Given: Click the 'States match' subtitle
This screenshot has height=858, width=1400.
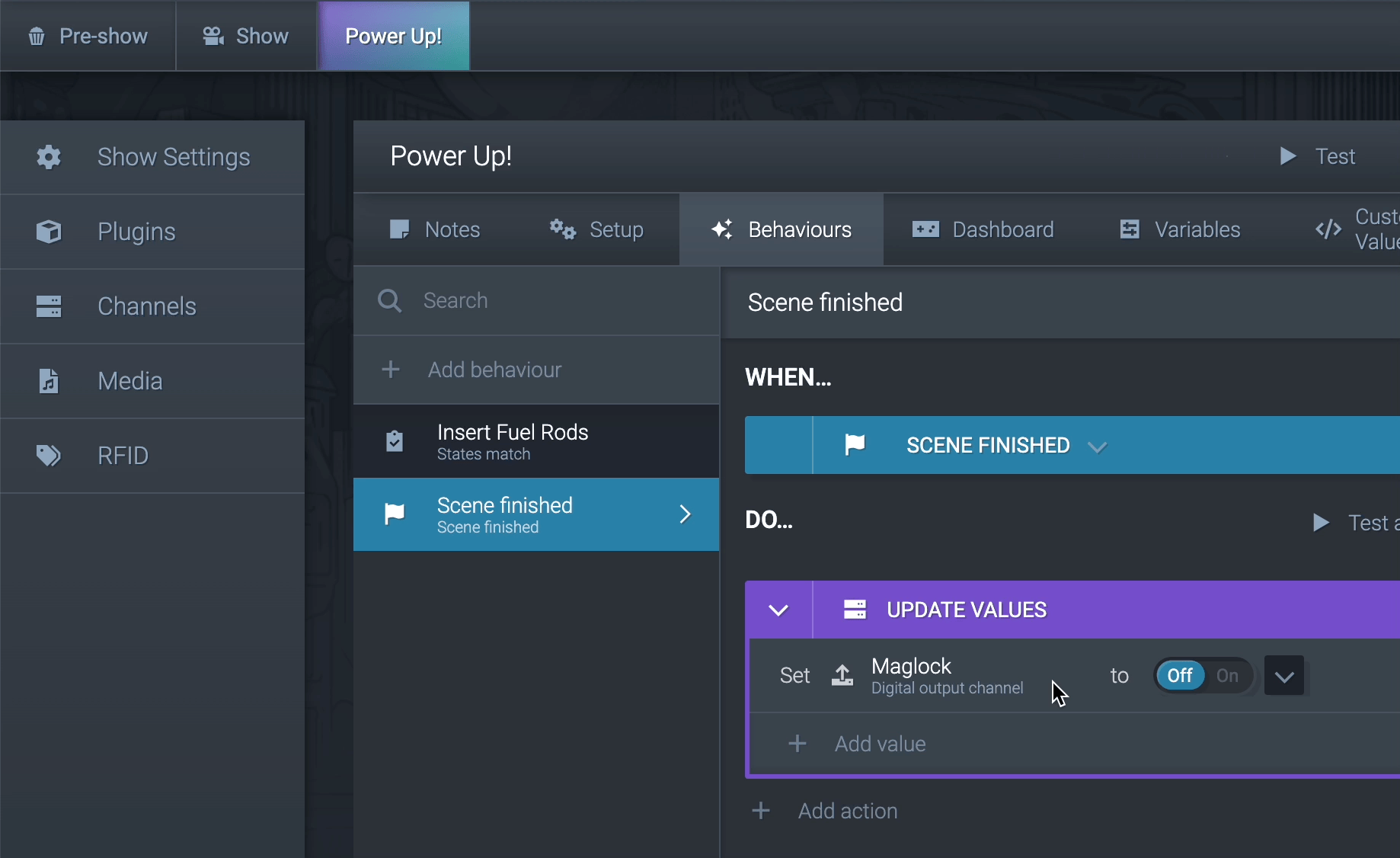Looking at the screenshot, I should click(484, 454).
